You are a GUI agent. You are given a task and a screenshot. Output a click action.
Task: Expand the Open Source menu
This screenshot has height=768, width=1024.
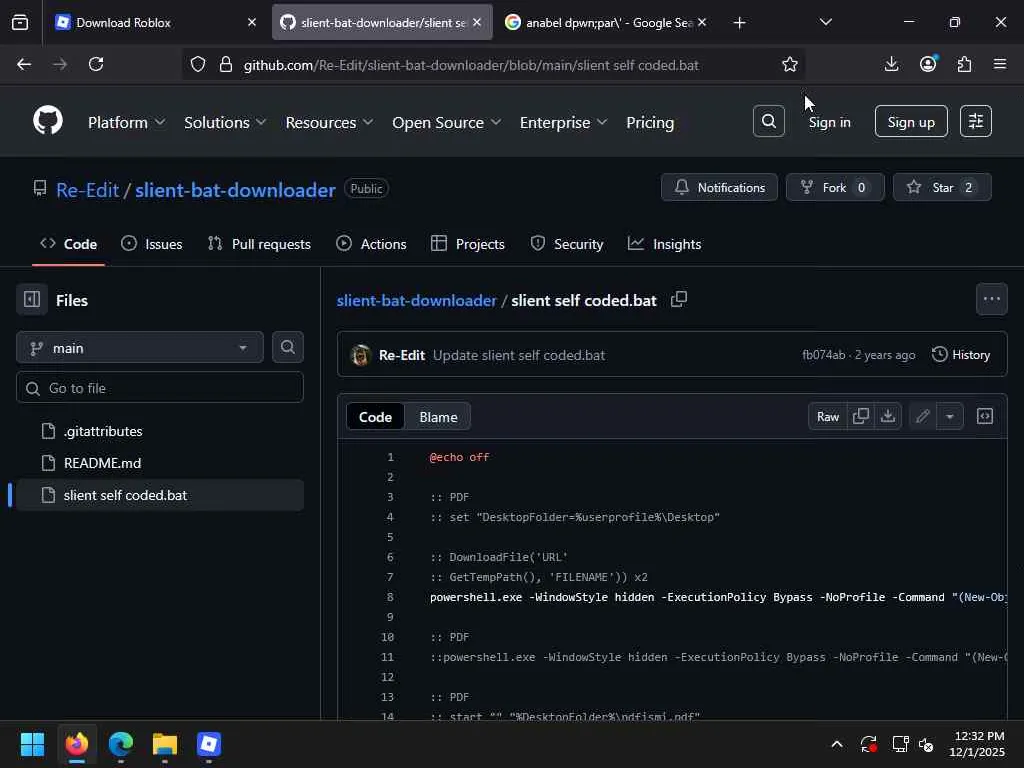pyautogui.click(x=447, y=122)
